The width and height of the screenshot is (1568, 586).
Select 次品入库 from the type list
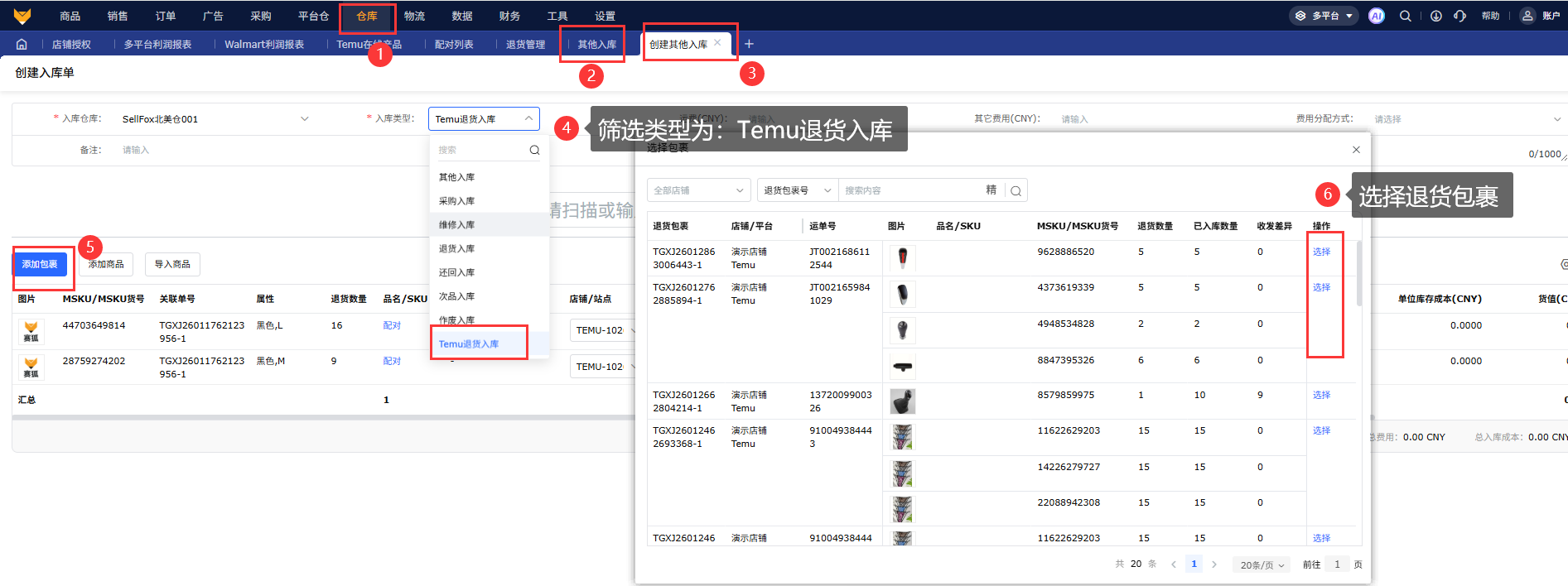tap(489, 296)
